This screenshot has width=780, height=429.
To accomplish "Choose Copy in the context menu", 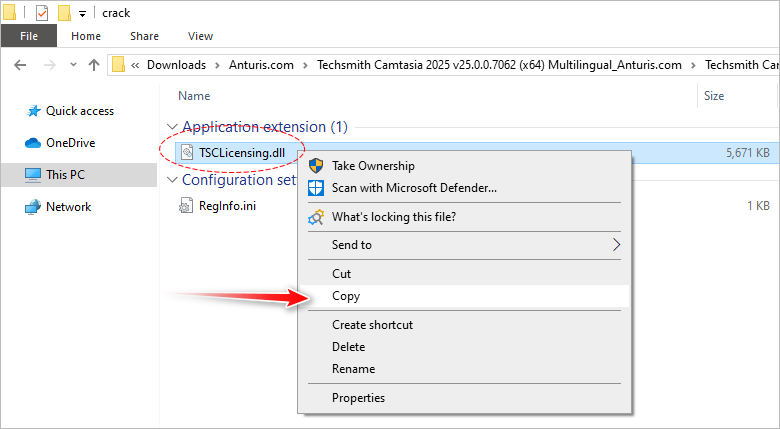I will (346, 296).
